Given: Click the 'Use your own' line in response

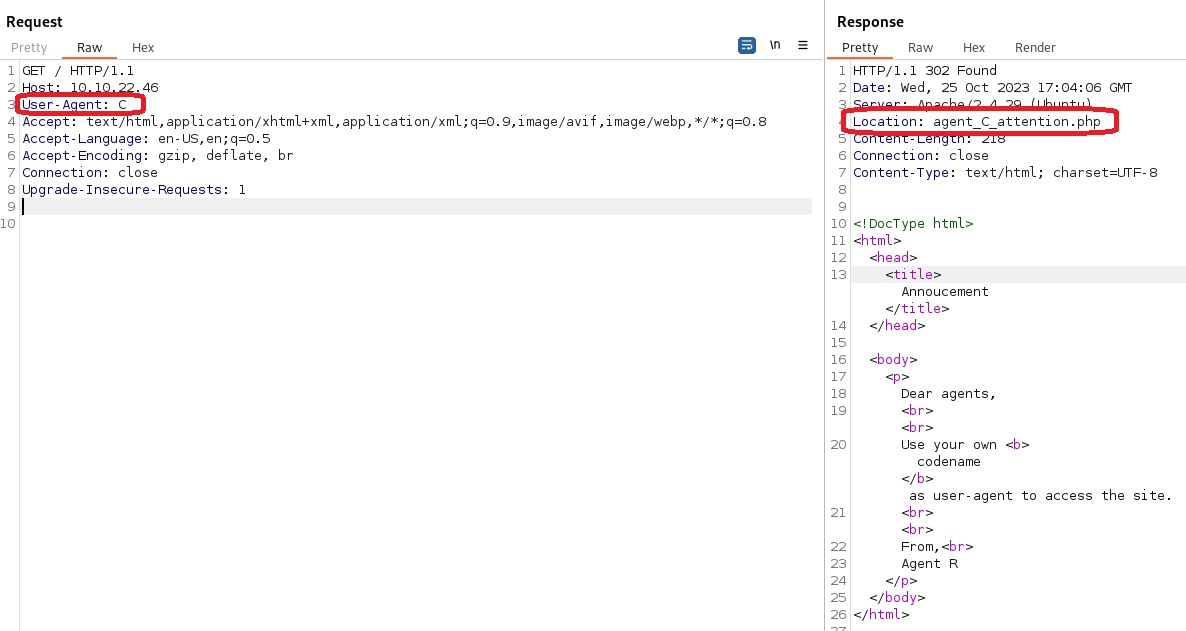Looking at the screenshot, I should click(x=964, y=445).
